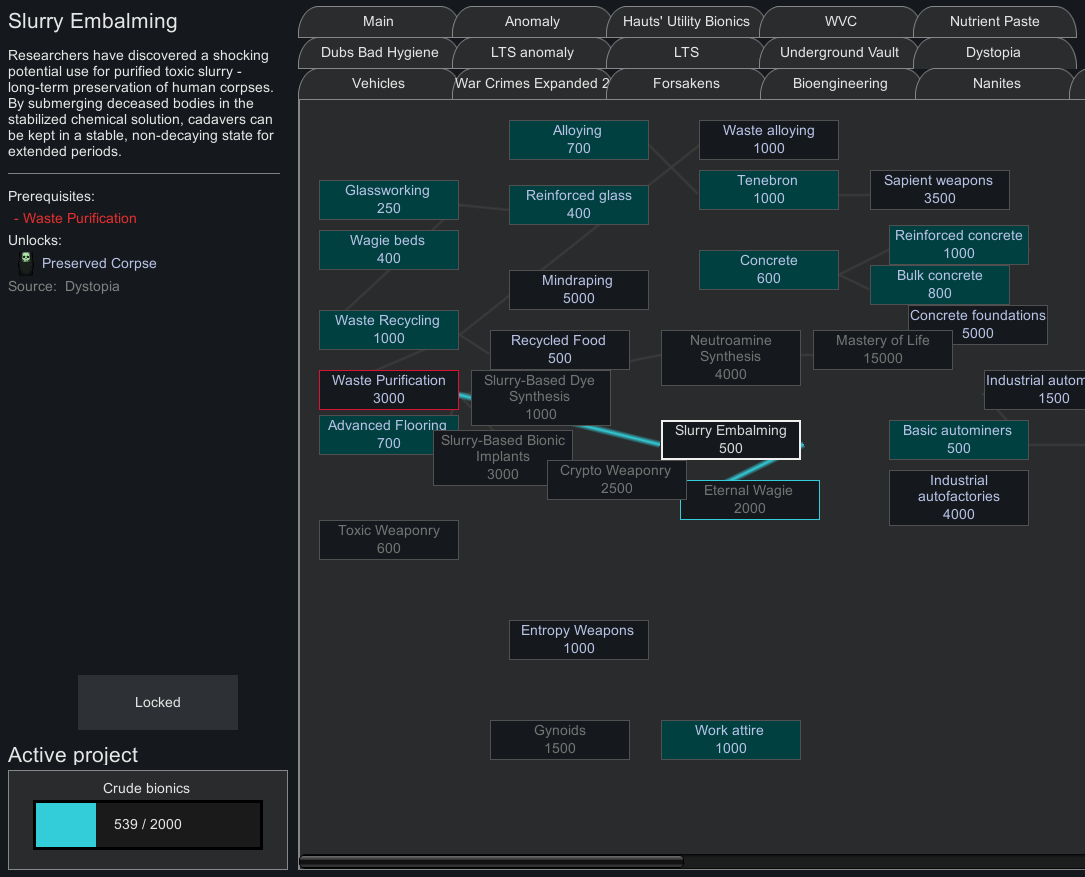The image size is (1085, 877).
Task: Select the Dystopia tab
Action: [x=993, y=53]
